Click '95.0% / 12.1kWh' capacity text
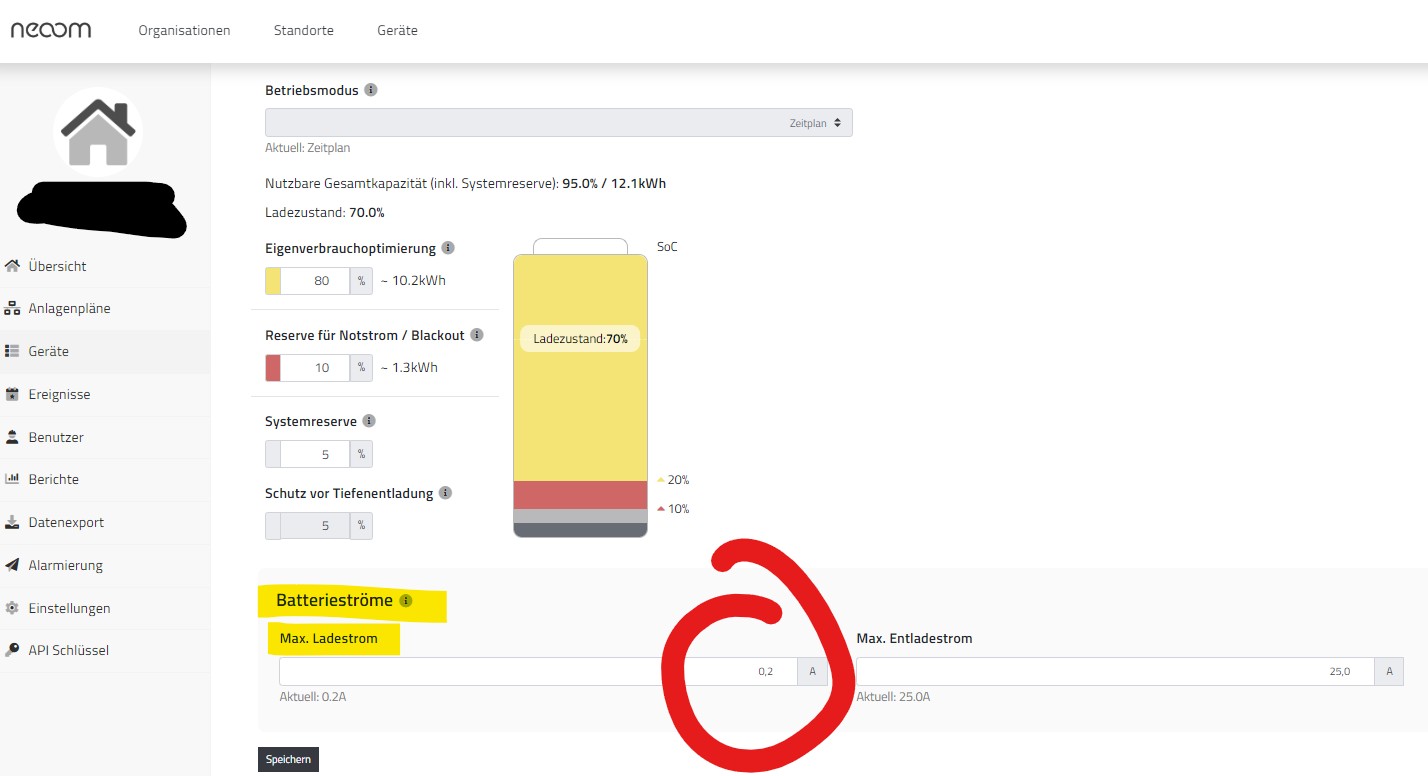 click(614, 184)
